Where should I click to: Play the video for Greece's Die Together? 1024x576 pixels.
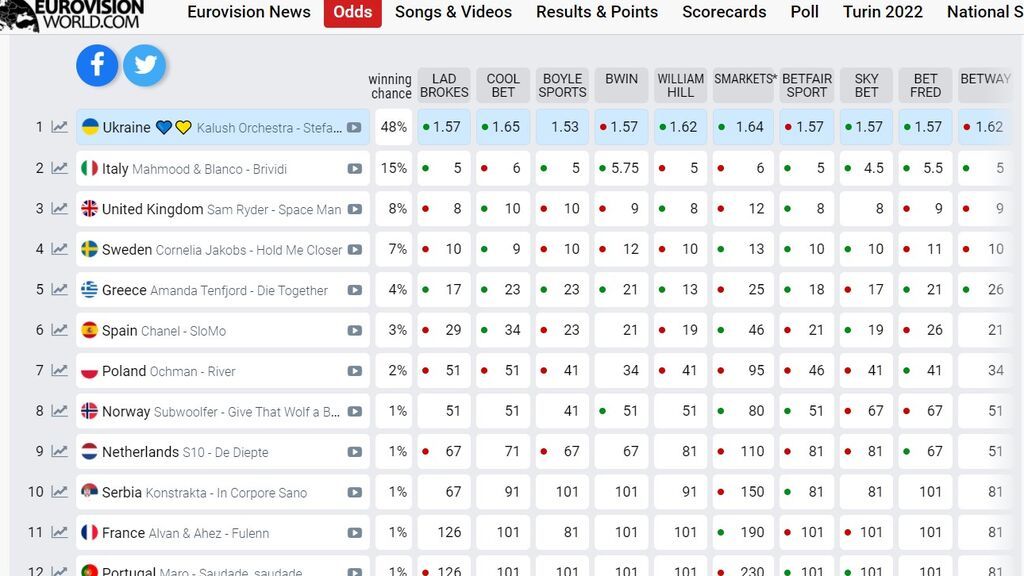355,290
